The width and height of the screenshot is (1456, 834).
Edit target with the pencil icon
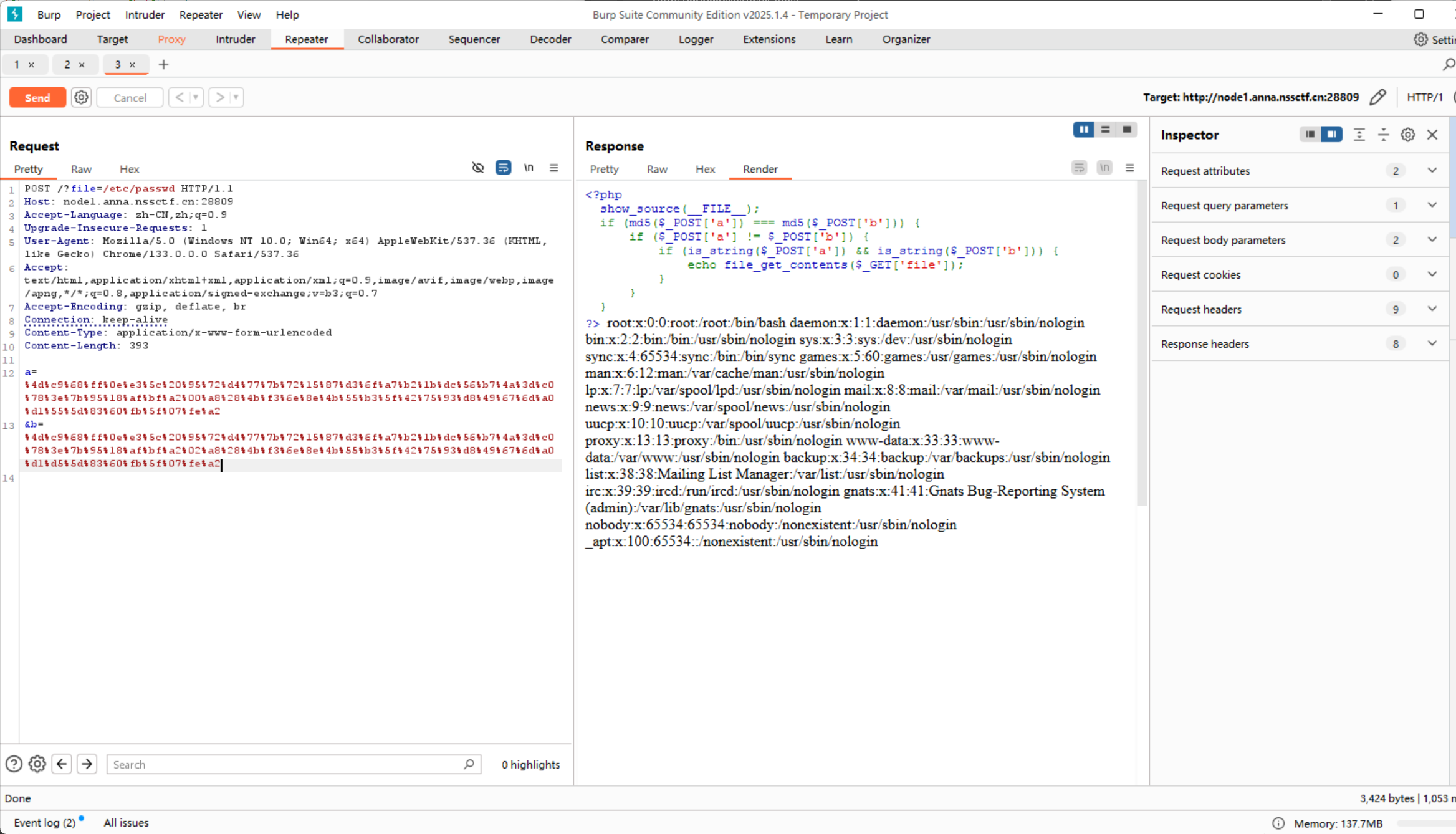pos(1377,97)
